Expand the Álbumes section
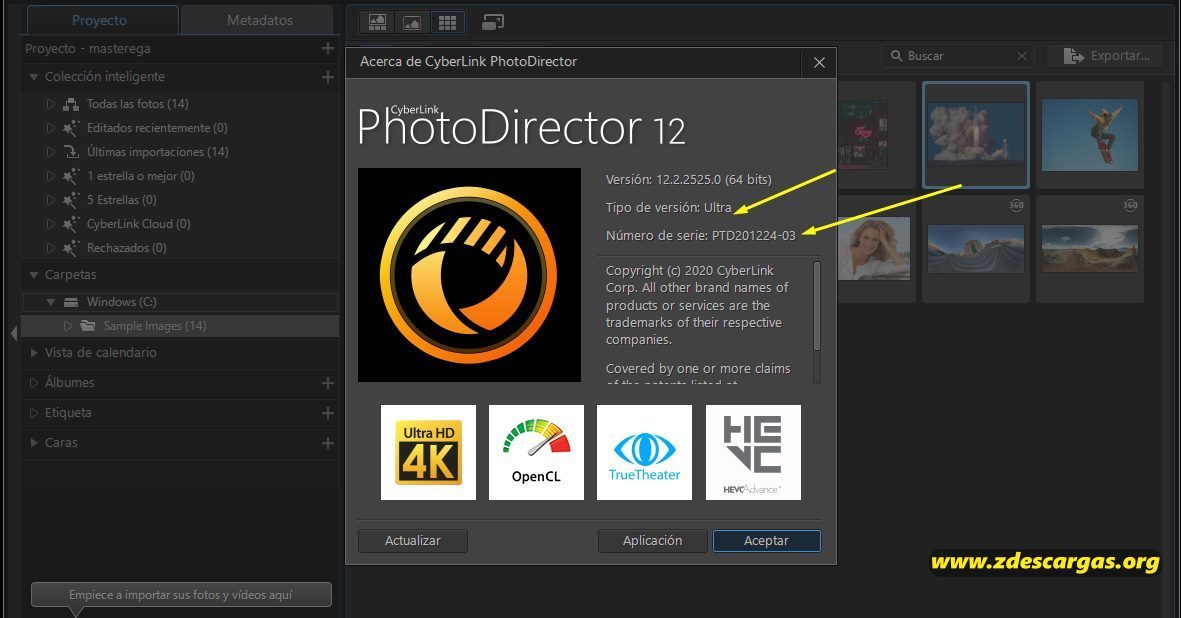1181x618 pixels. 34,383
